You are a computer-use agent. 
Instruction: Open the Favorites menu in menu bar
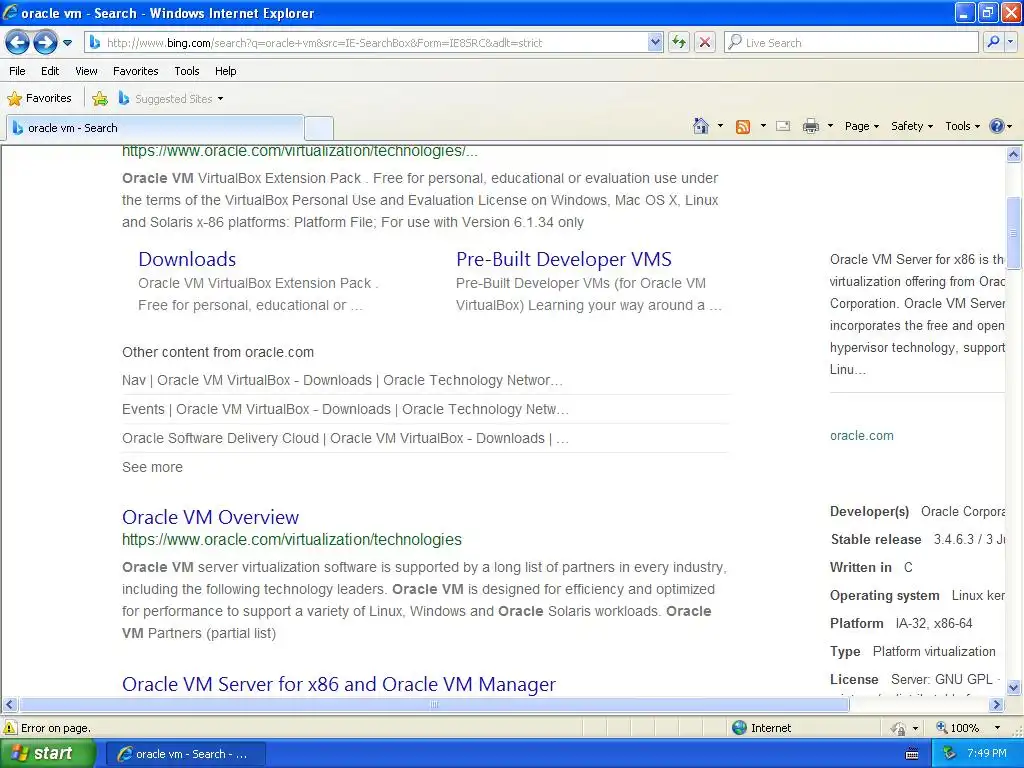pyautogui.click(x=136, y=71)
